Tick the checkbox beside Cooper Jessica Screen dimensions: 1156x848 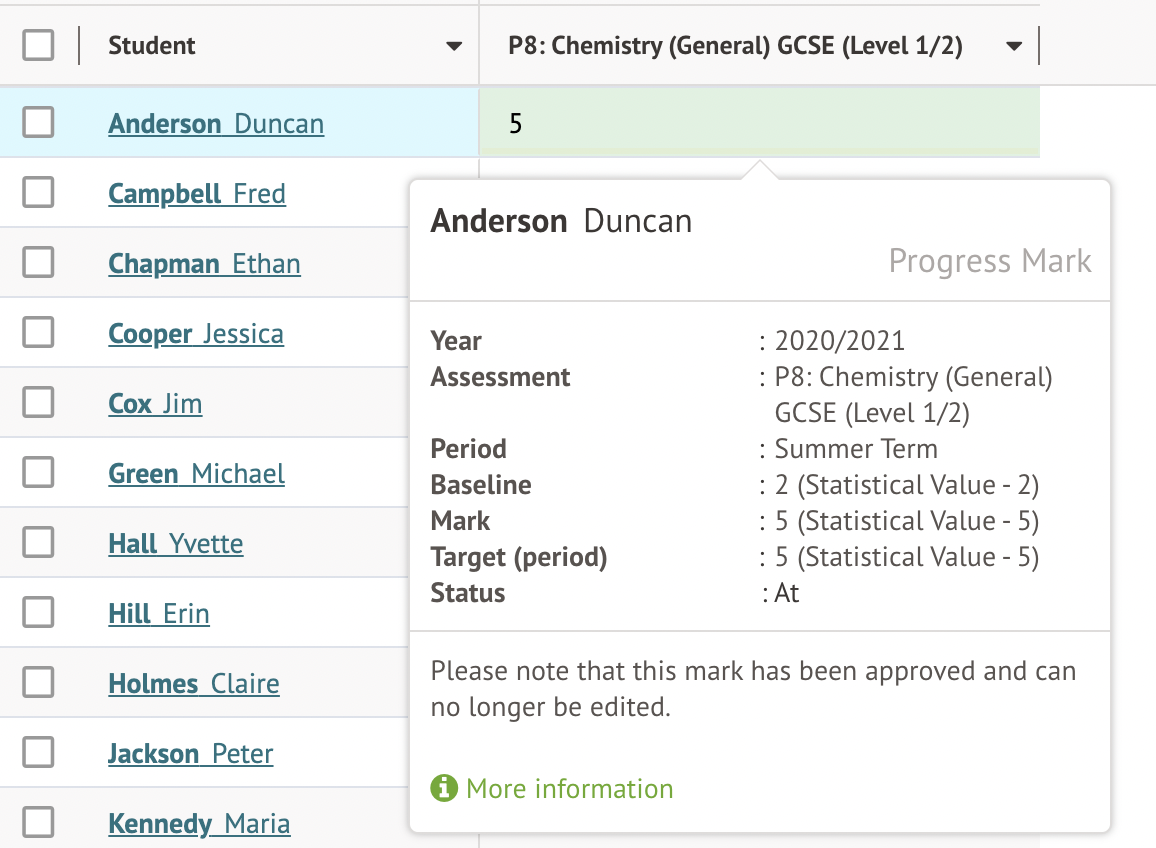click(38, 333)
